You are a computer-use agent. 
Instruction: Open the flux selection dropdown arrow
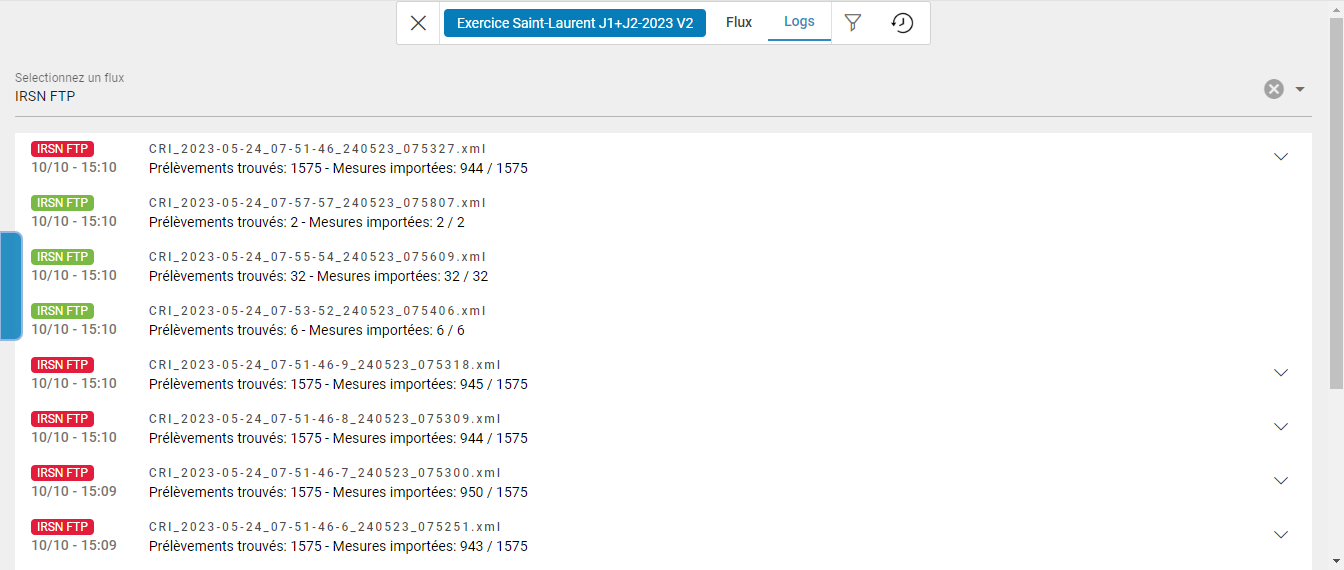(x=1300, y=89)
